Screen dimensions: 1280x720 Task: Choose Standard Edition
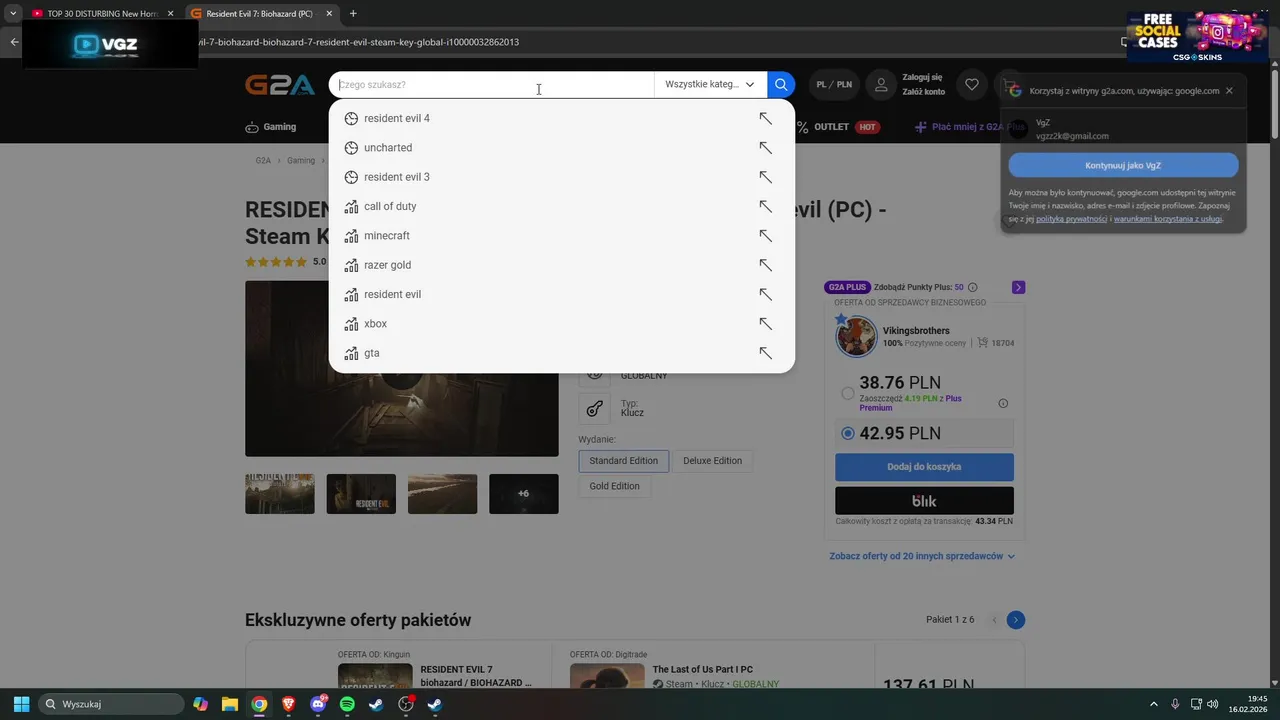(623, 461)
